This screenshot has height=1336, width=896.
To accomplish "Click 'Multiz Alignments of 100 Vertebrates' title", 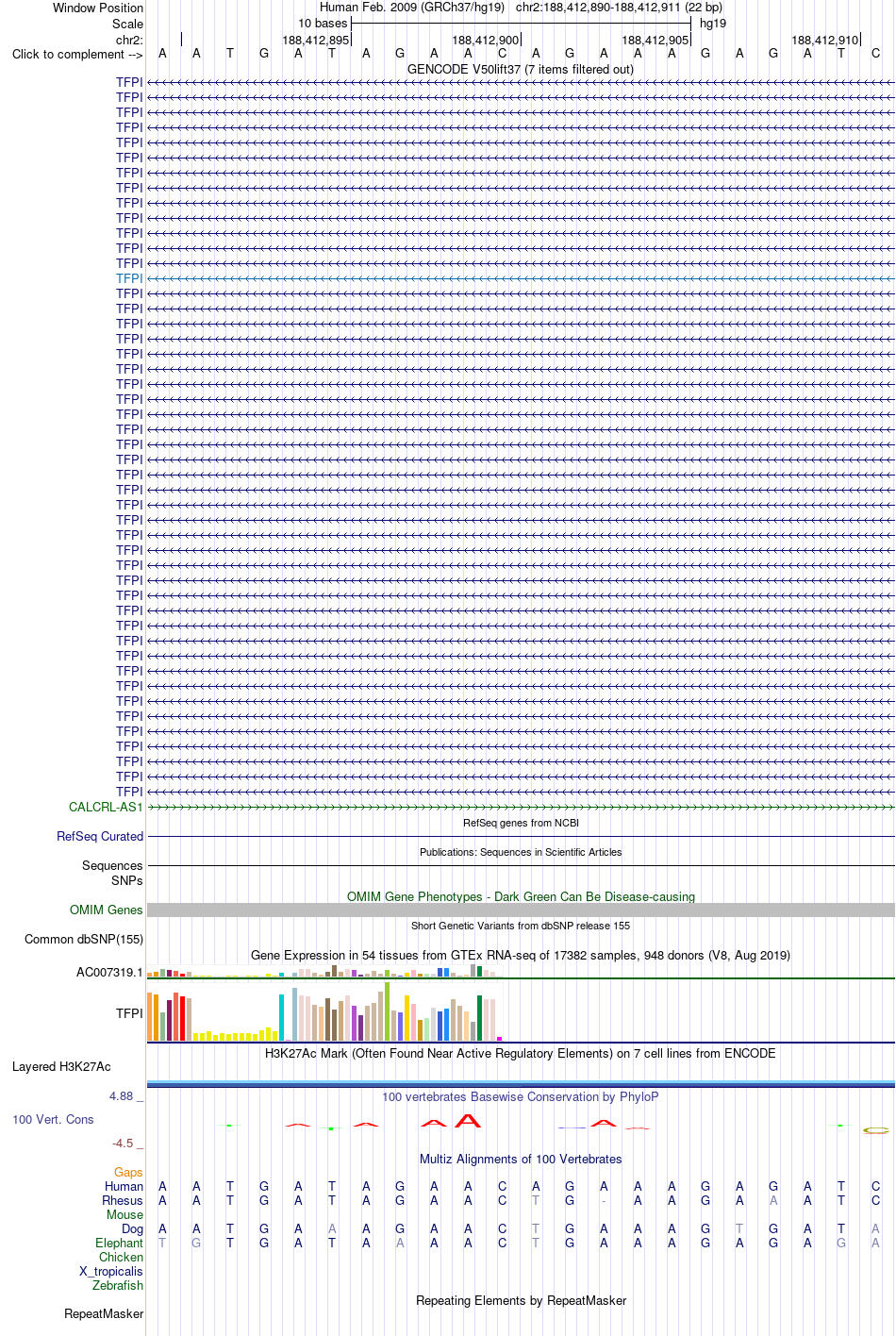I will click(x=521, y=1159).
